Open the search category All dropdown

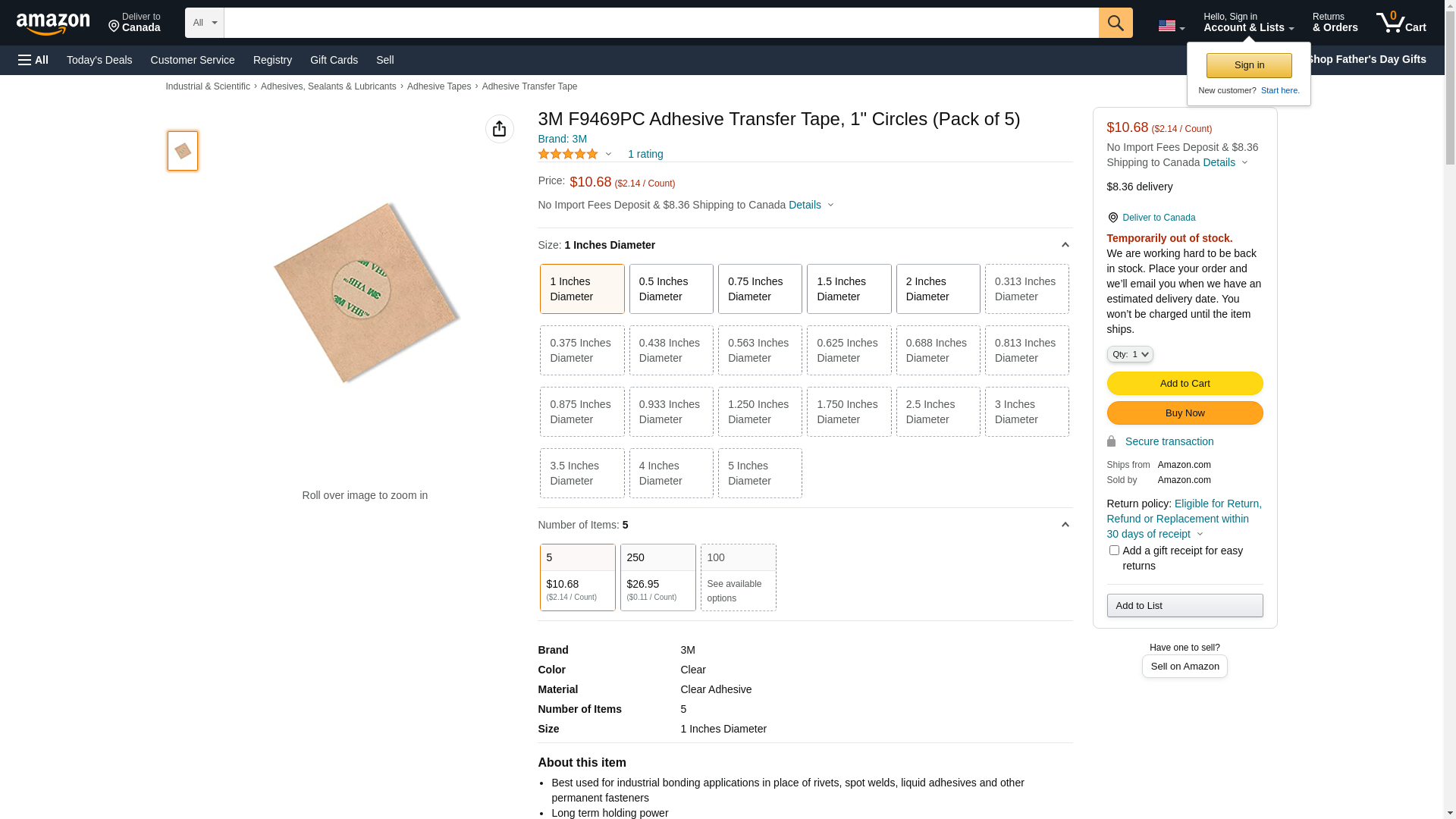point(204,23)
